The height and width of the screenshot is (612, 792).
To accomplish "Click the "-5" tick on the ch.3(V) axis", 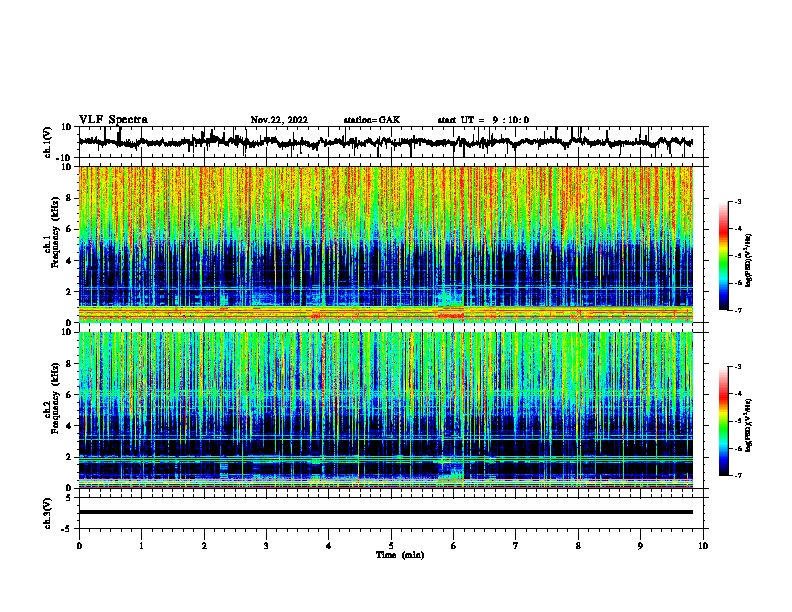I will [x=67, y=529].
